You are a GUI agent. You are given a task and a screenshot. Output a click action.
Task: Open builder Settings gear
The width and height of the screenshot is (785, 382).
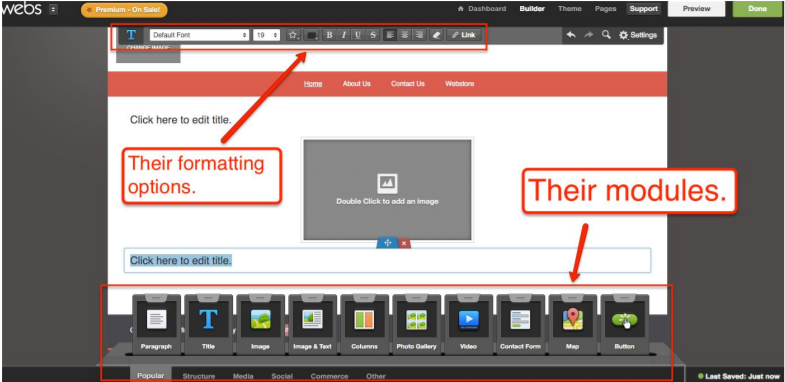tap(638, 35)
